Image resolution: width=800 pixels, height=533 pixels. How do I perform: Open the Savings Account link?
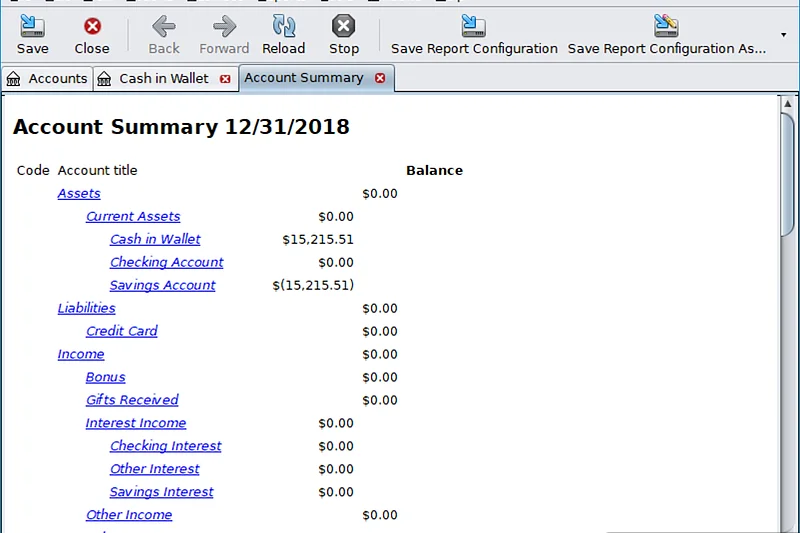pos(162,285)
